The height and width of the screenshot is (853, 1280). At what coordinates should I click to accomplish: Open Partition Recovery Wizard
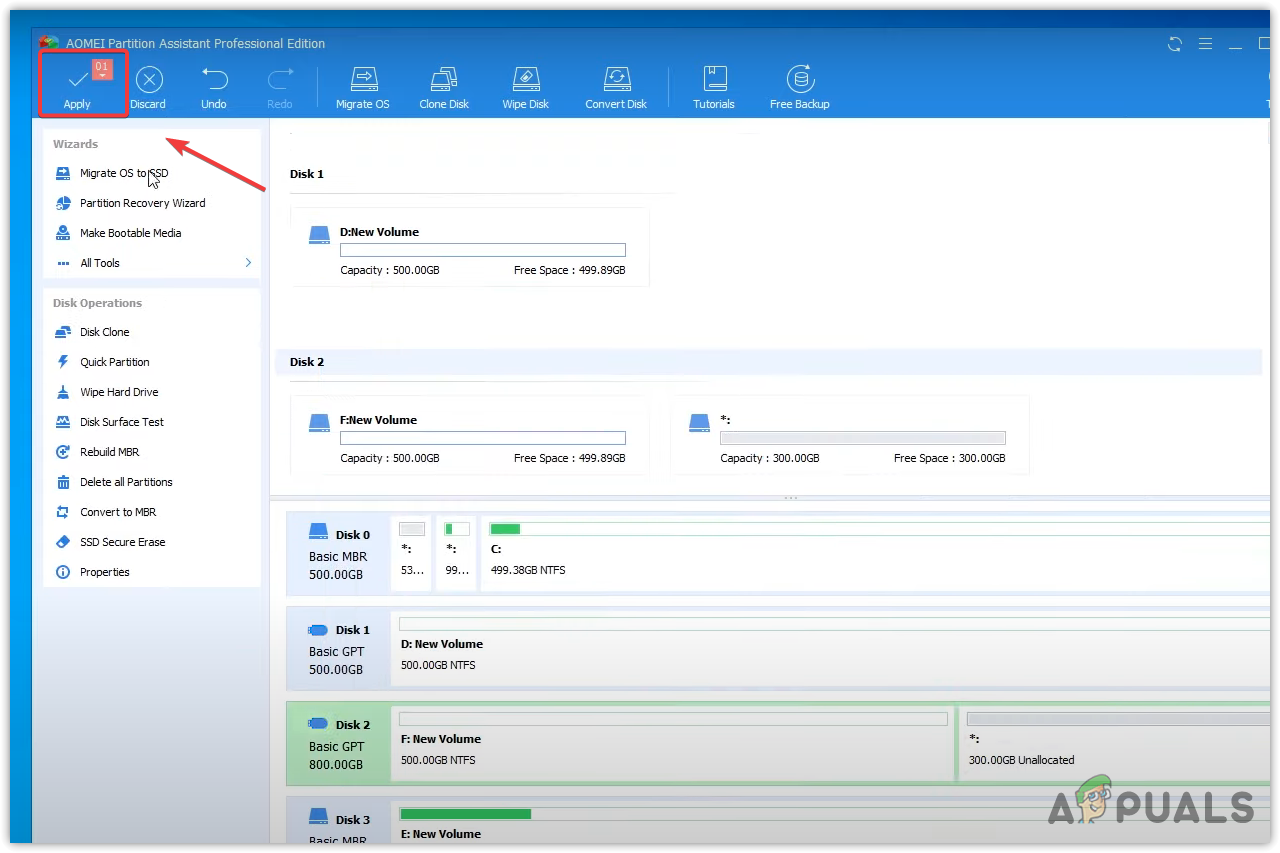click(142, 203)
